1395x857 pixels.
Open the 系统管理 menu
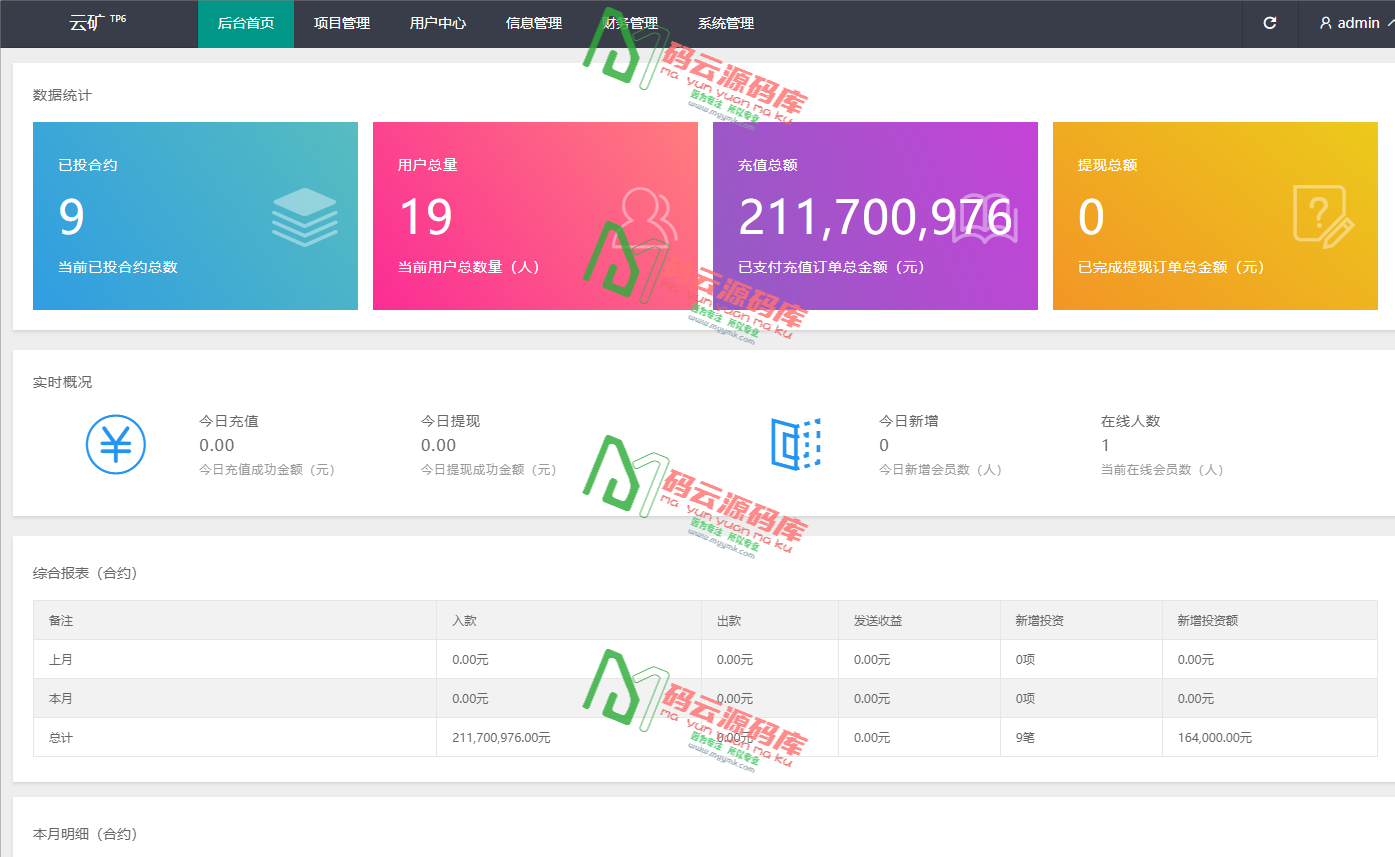(x=726, y=23)
